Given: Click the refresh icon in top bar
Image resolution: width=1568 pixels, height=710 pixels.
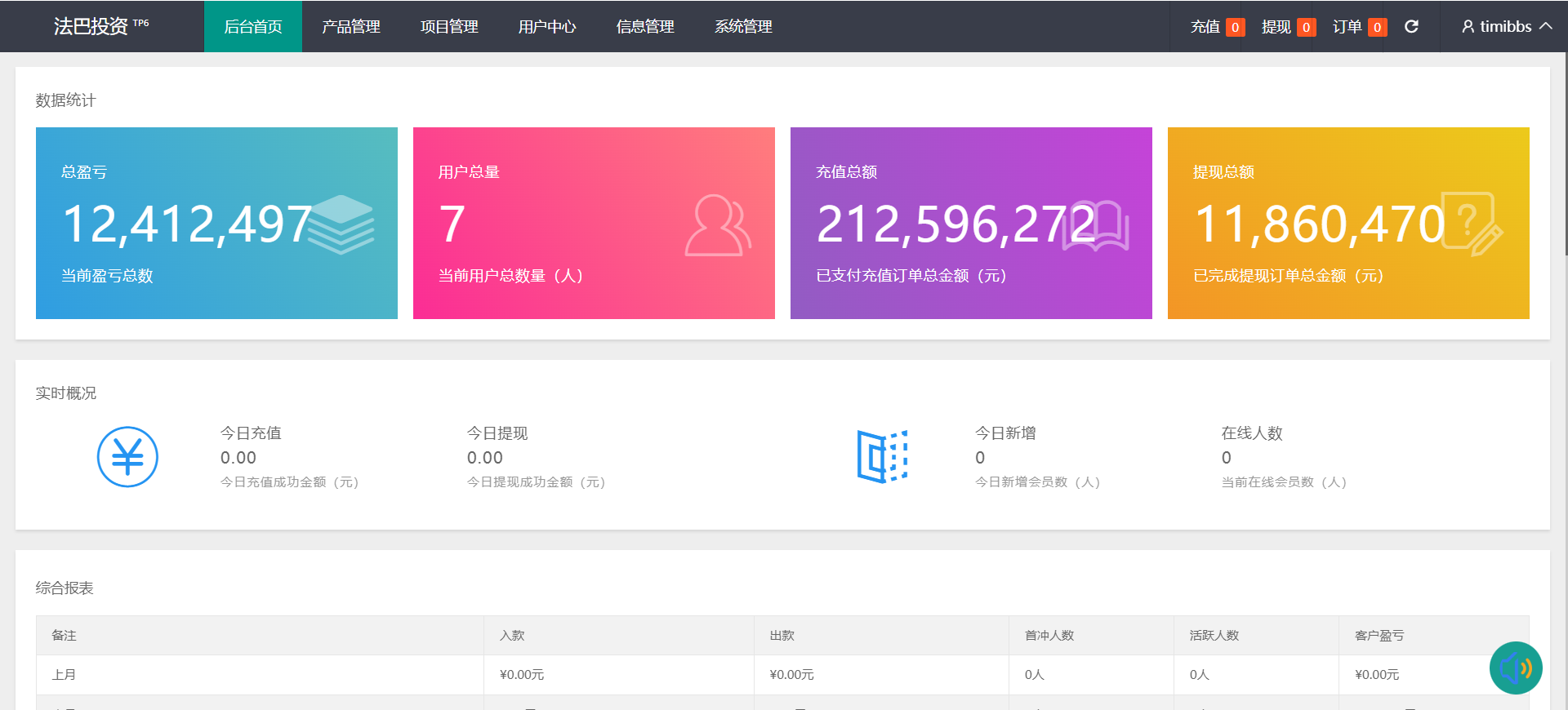Looking at the screenshot, I should coord(1411,27).
